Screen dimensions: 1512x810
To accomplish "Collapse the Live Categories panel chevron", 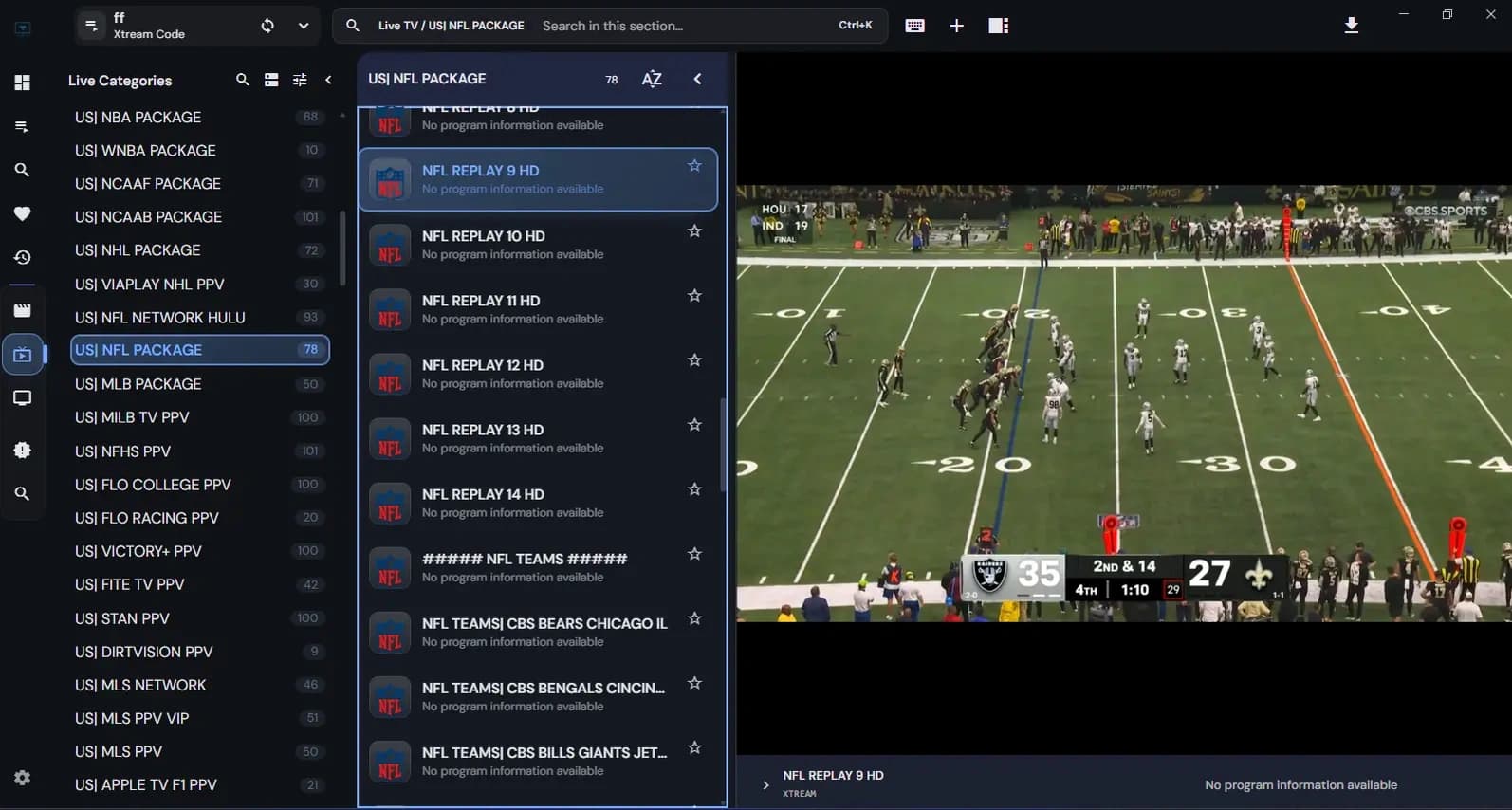I will click(x=328, y=80).
